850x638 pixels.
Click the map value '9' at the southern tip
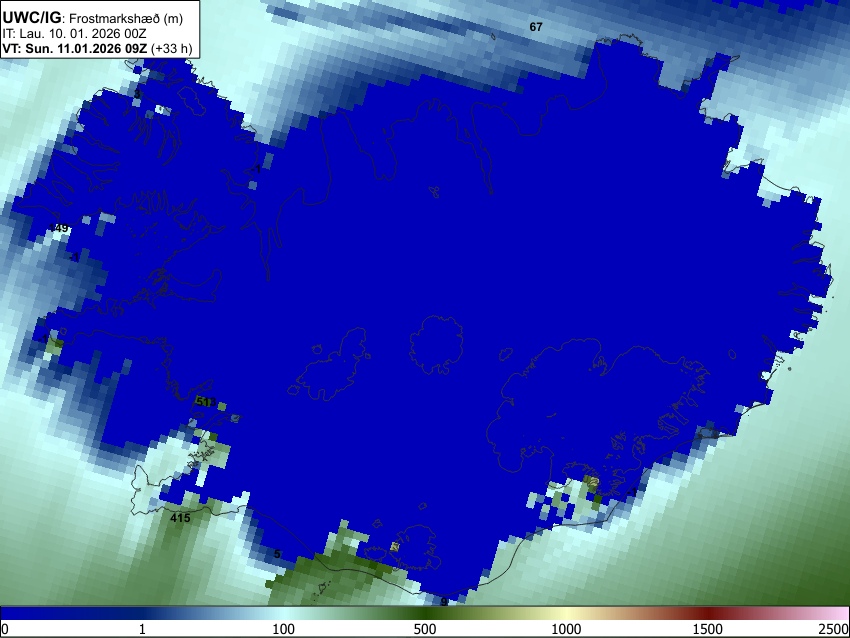(x=443, y=602)
